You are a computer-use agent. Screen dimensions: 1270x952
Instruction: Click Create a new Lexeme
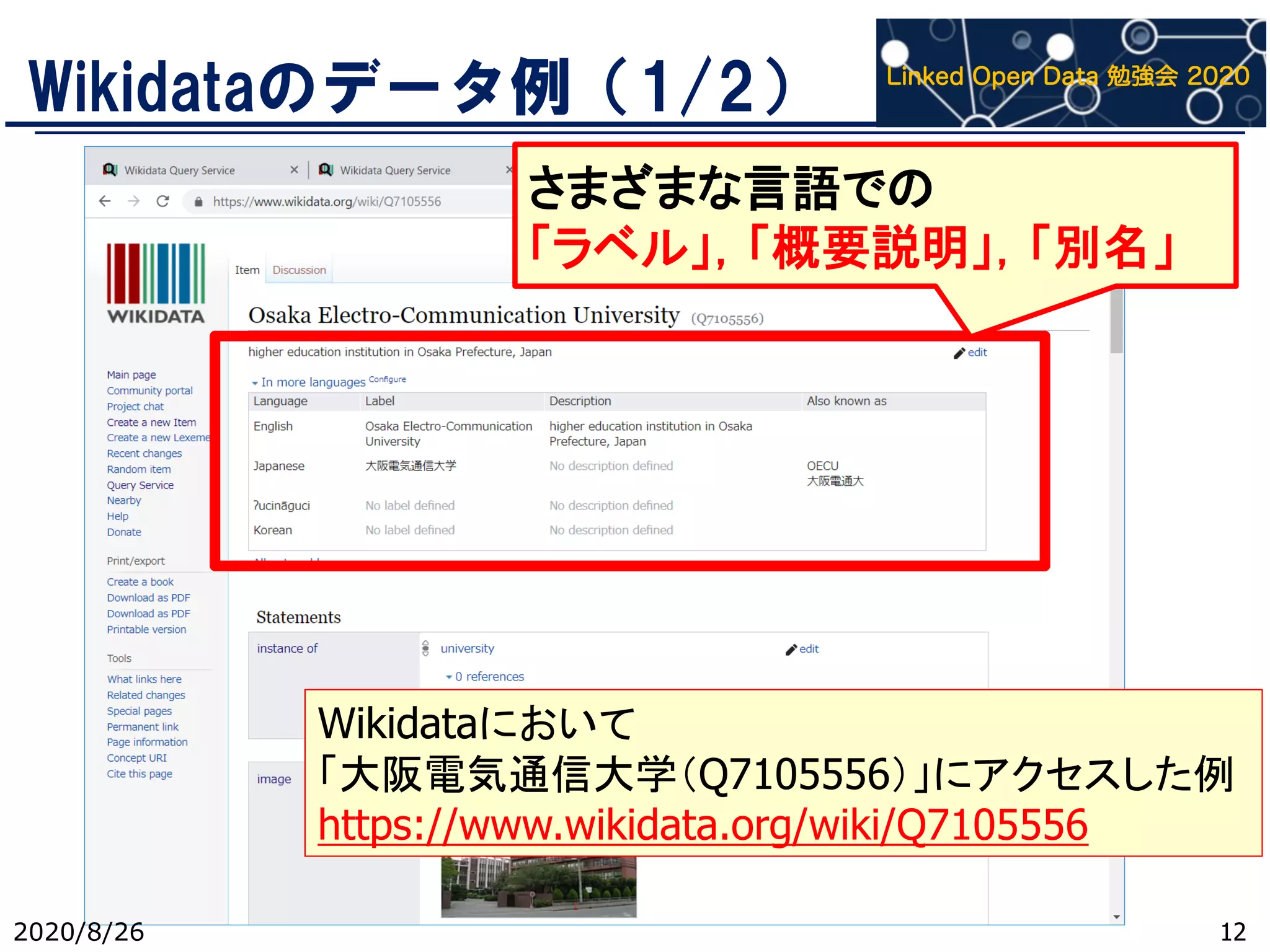click(159, 438)
